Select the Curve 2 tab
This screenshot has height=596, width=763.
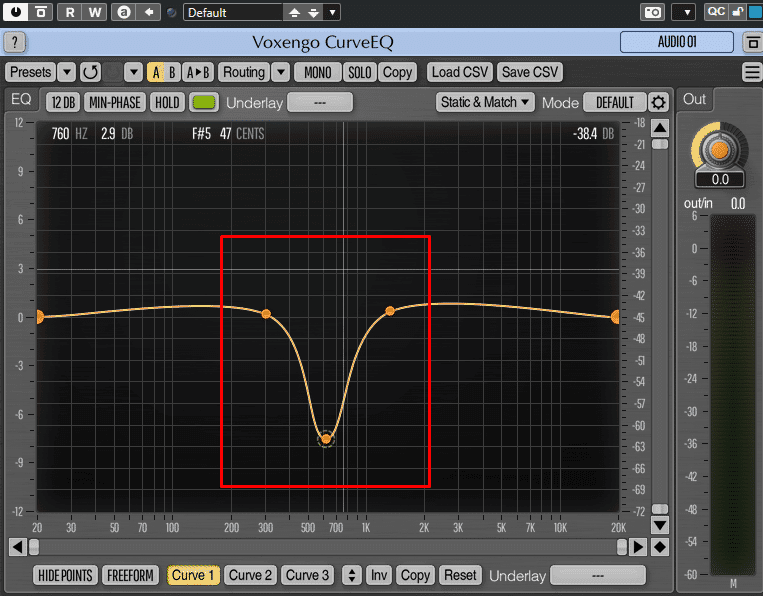(x=250, y=575)
